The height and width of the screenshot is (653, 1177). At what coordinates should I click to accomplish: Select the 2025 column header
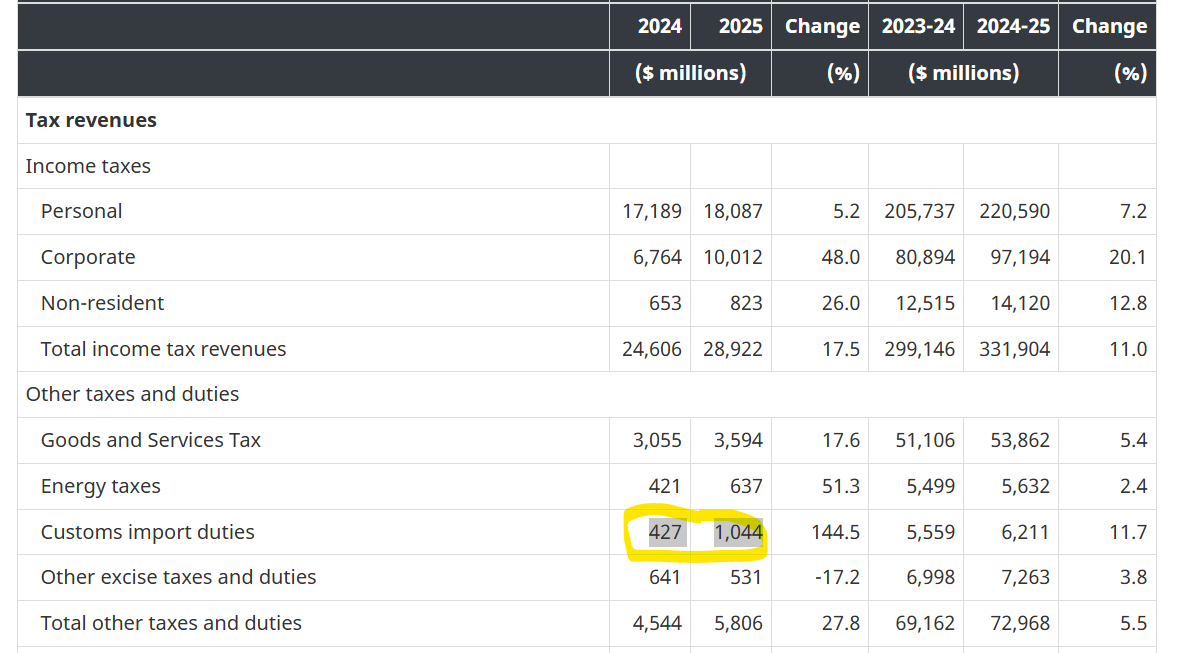click(x=740, y=26)
